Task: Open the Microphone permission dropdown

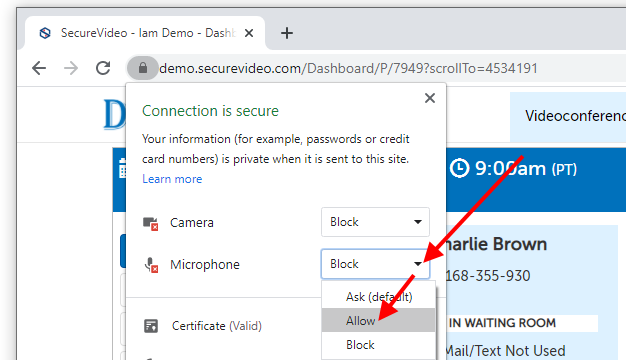Action: 375,264
